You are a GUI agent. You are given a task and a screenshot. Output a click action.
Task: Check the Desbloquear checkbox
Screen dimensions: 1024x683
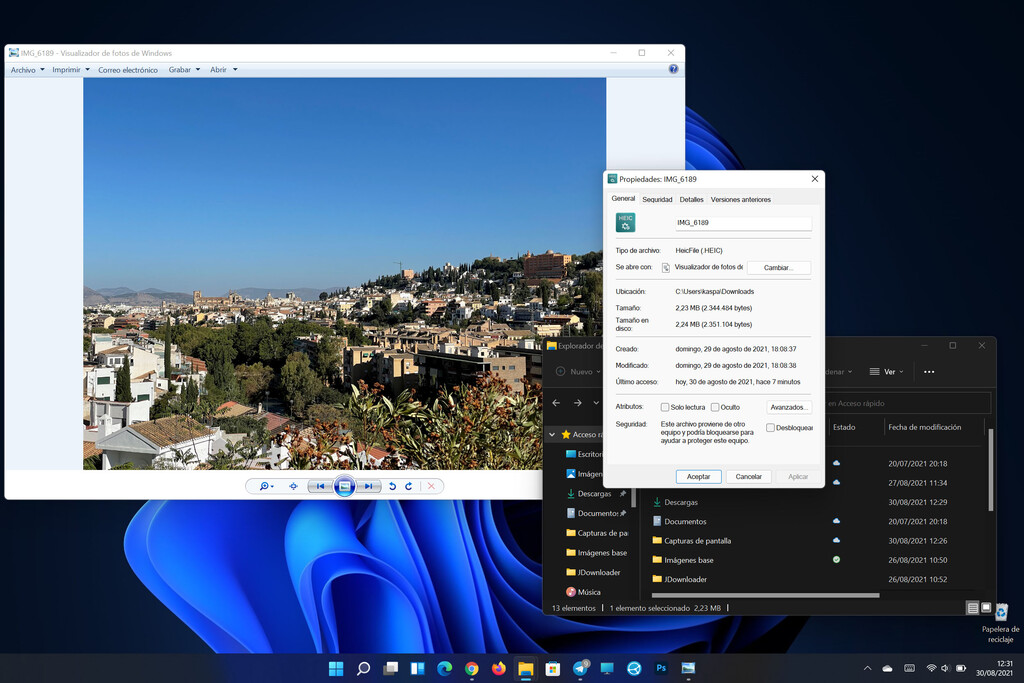771,428
